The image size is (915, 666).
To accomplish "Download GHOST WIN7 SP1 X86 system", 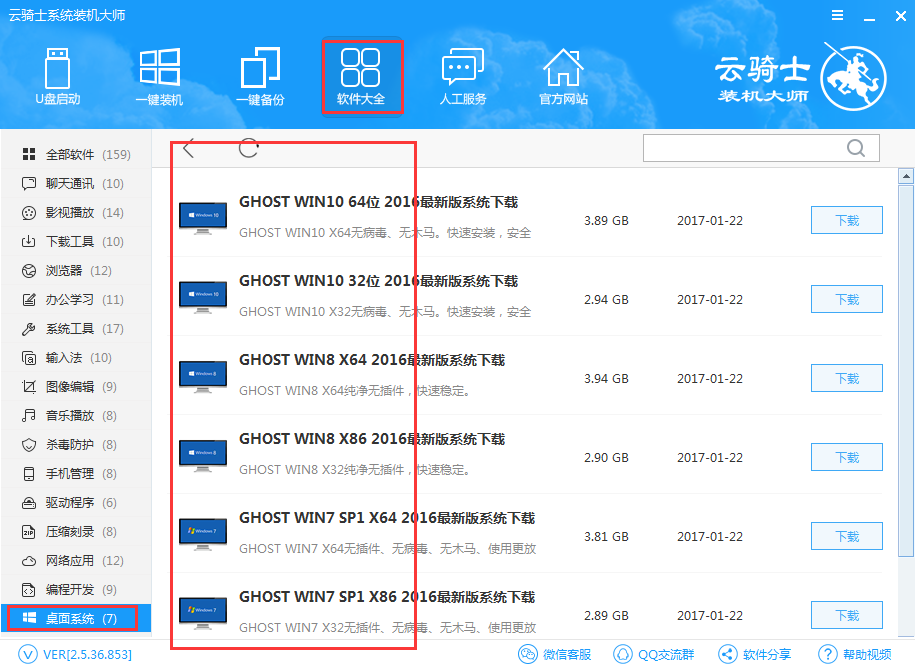I will click(x=847, y=615).
